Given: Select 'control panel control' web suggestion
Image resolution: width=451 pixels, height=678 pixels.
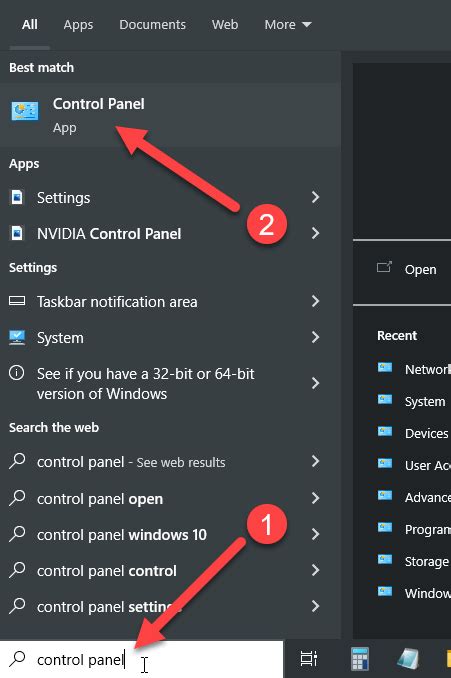Looking at the screenshot, I should click(x=106, y=571).
